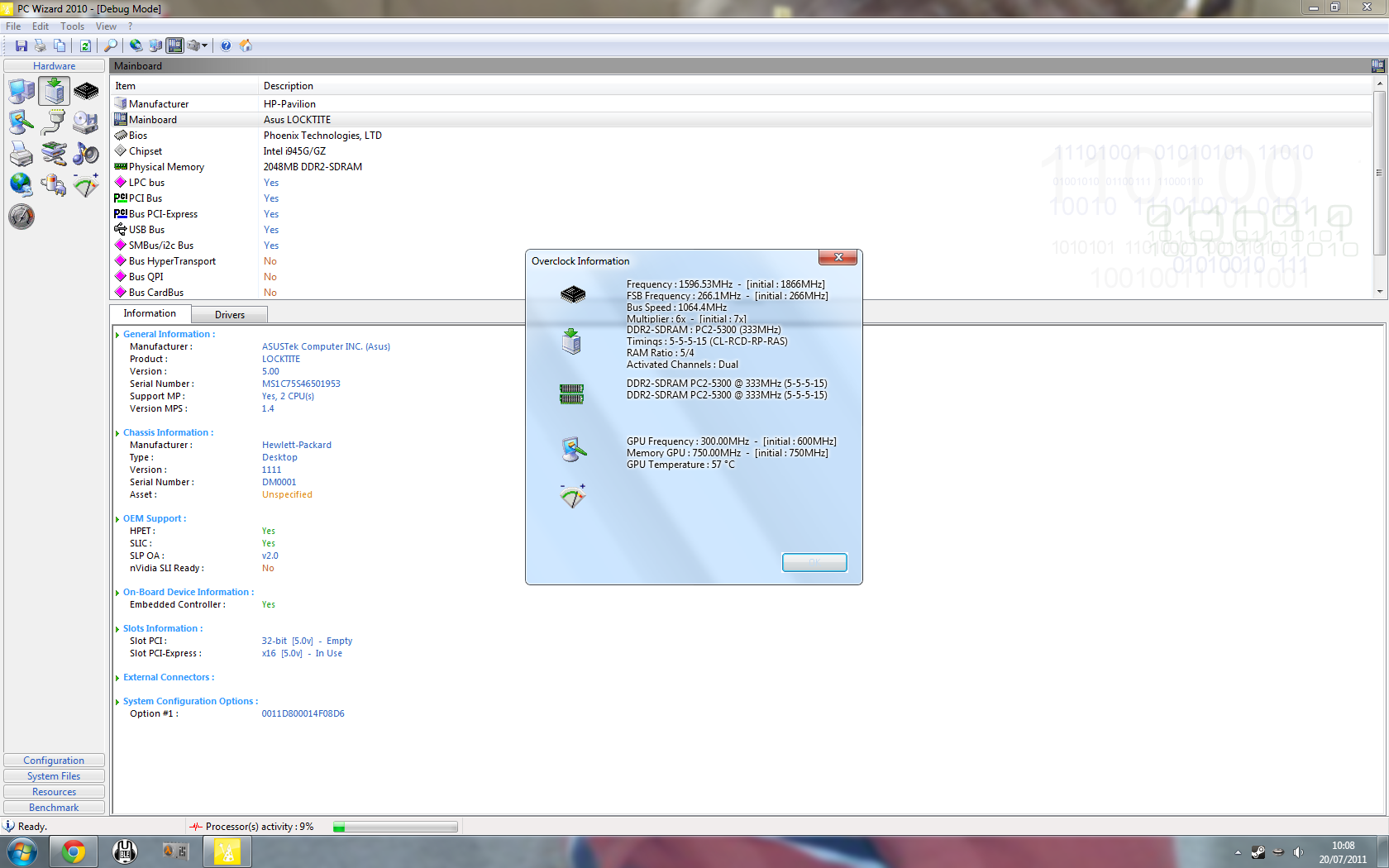This screenshot has width=1389, height=868.
Task: Open the Windows Start menu
Action: tap(21, 851)
